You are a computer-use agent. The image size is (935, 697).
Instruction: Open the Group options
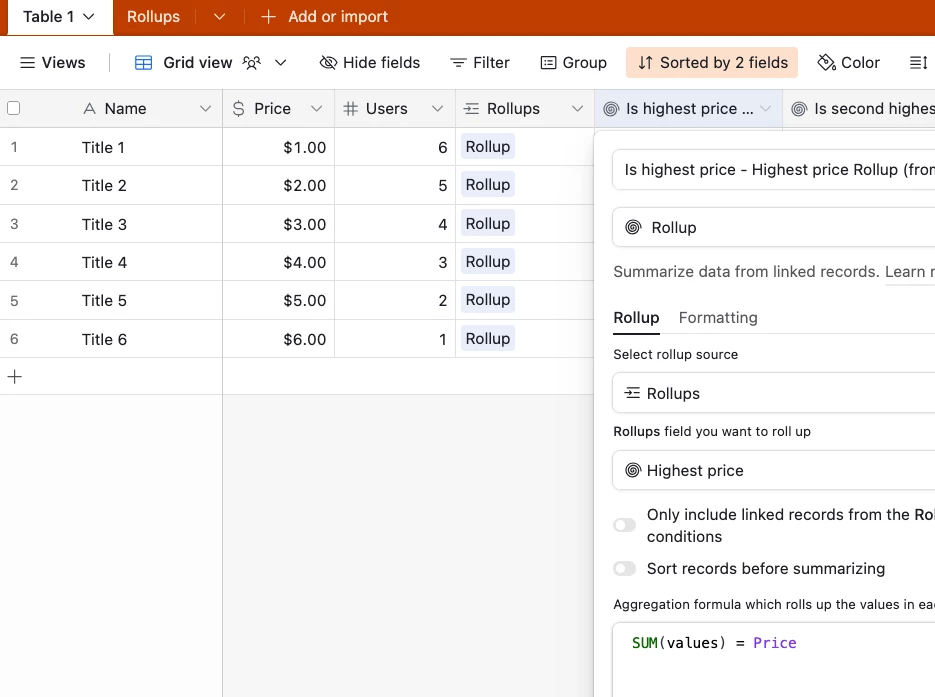573,63
